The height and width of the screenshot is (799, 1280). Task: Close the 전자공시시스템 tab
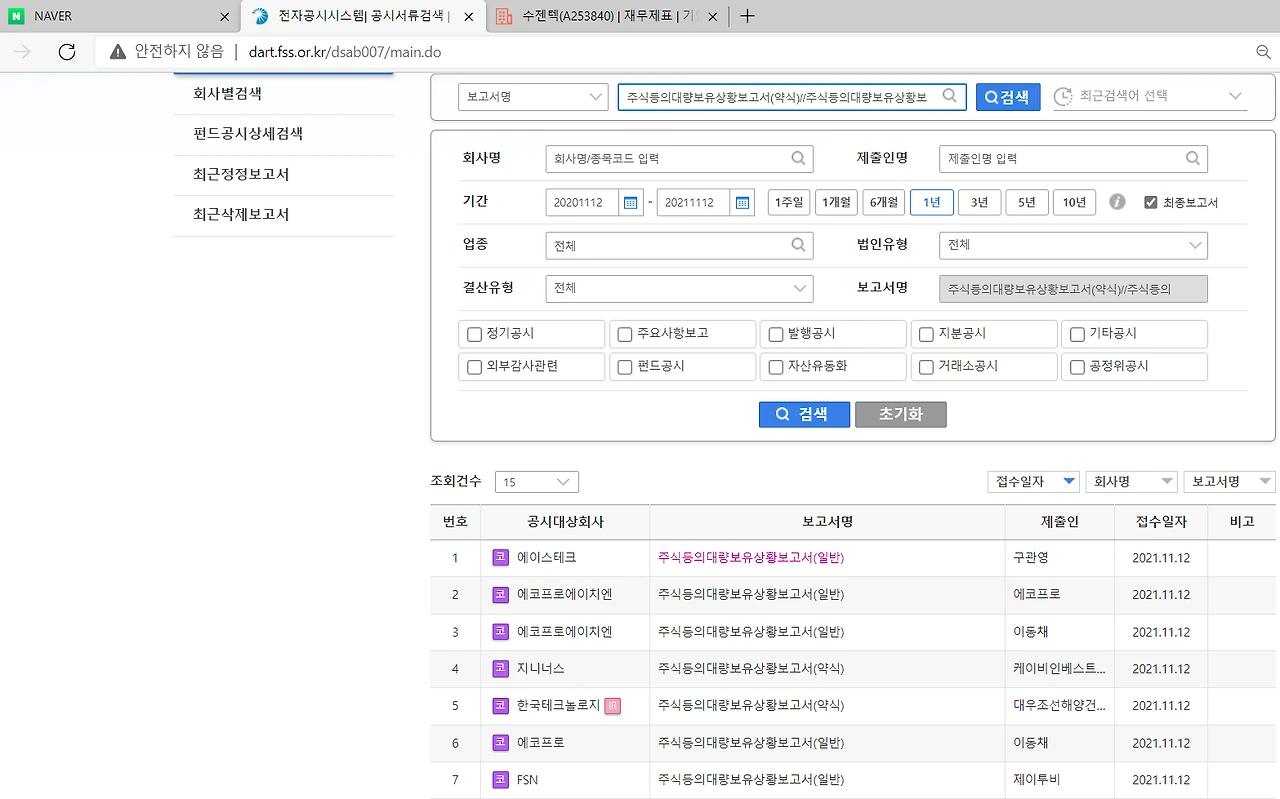point(469,17)
